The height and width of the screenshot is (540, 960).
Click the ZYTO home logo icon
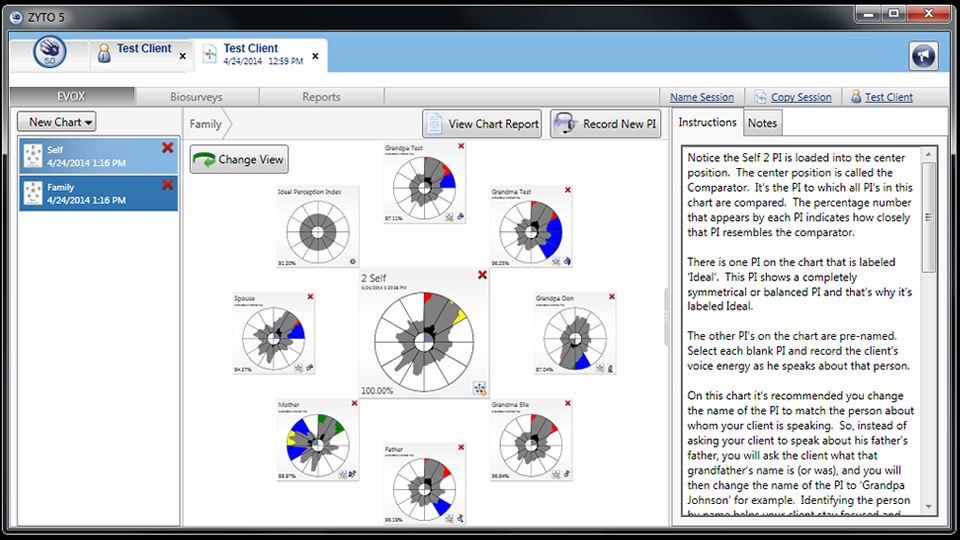pos(48,52)
